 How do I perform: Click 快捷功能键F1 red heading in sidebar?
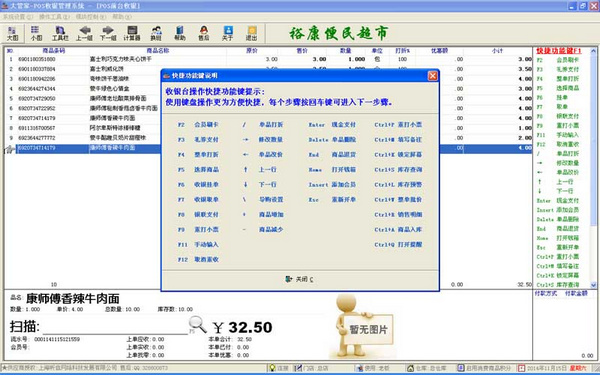559,51
